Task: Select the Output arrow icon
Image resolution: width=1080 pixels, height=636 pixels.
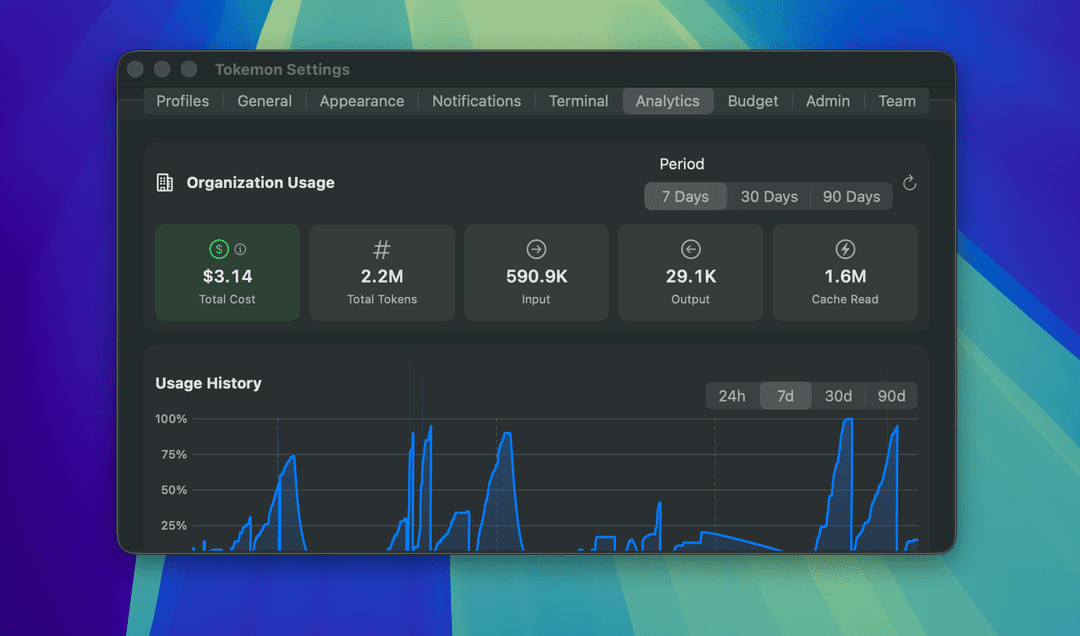Action: 690,249
